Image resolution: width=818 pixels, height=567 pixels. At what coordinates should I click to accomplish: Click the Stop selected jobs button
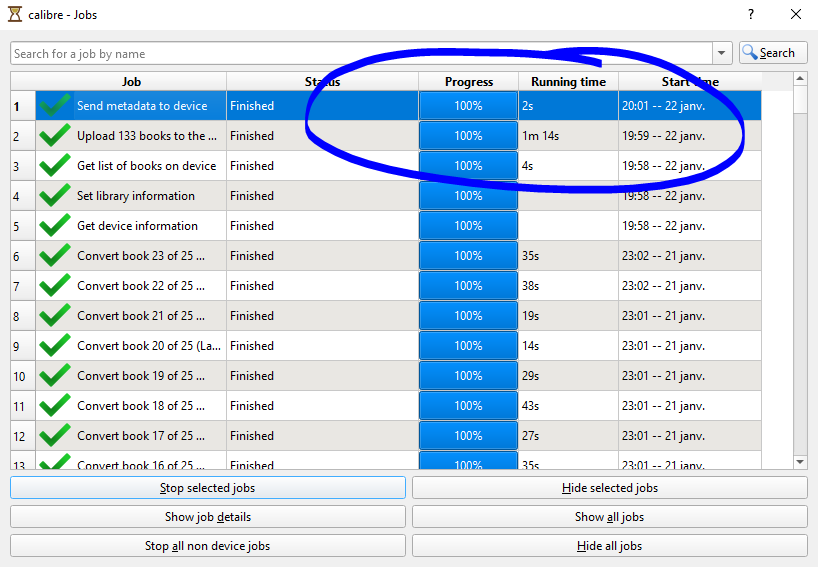[208, 488]
